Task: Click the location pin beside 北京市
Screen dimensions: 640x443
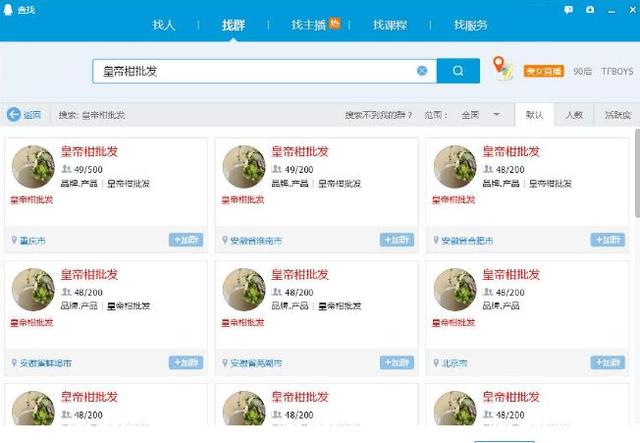Action: click(x=436, y=363)
